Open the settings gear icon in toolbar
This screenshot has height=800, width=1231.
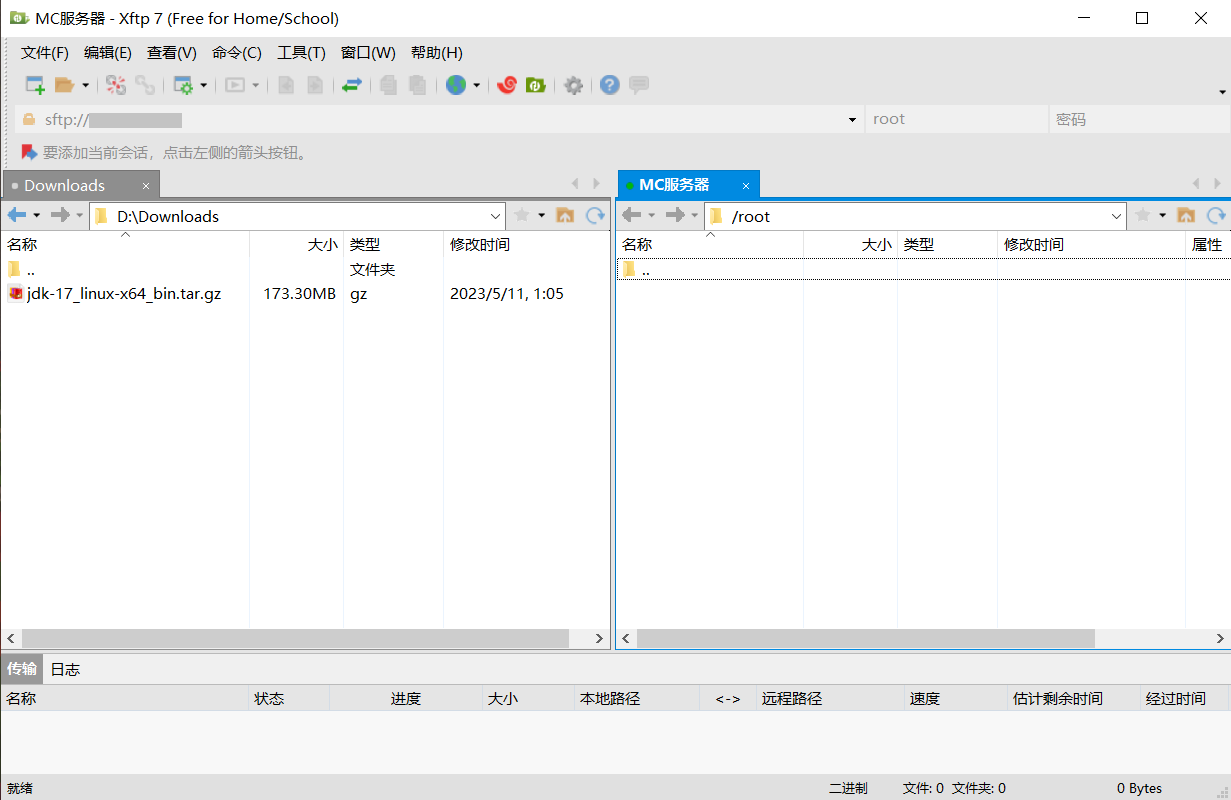573,86
